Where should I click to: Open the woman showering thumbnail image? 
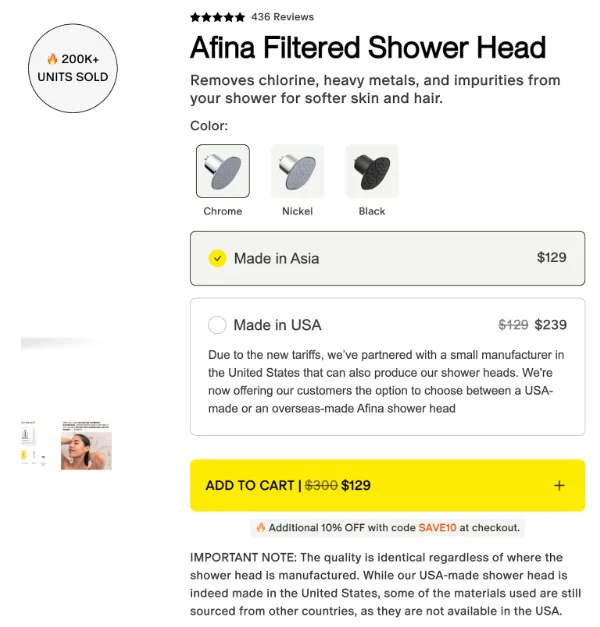pyautogui.click(x=86, y=445)
